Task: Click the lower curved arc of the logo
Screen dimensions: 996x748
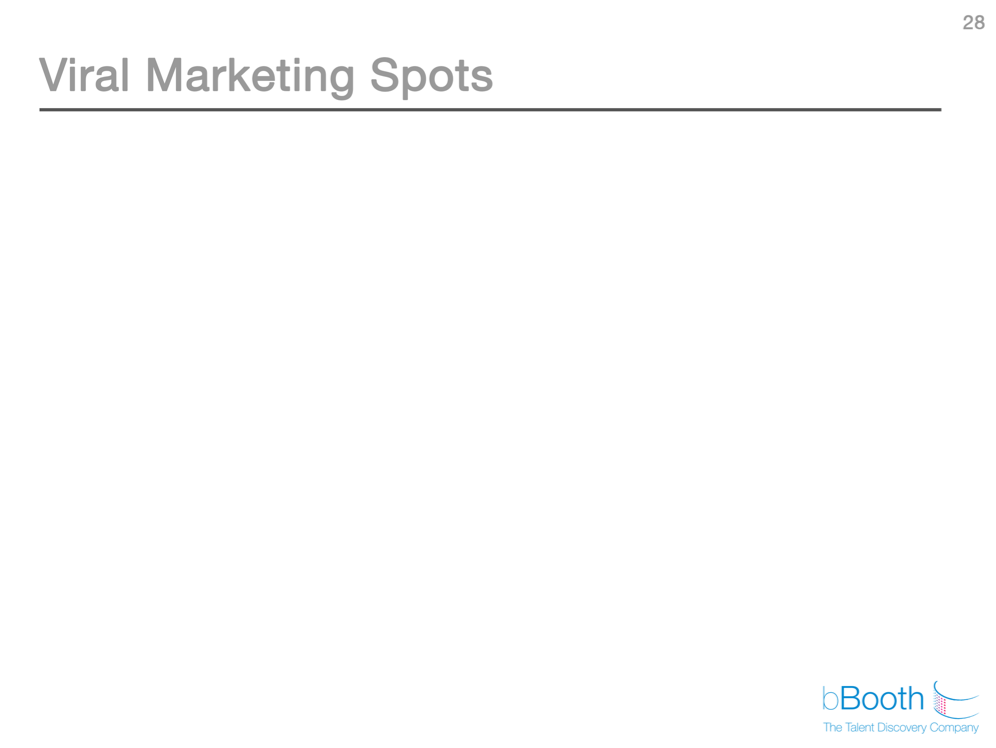Action: (x=962, y=714)
